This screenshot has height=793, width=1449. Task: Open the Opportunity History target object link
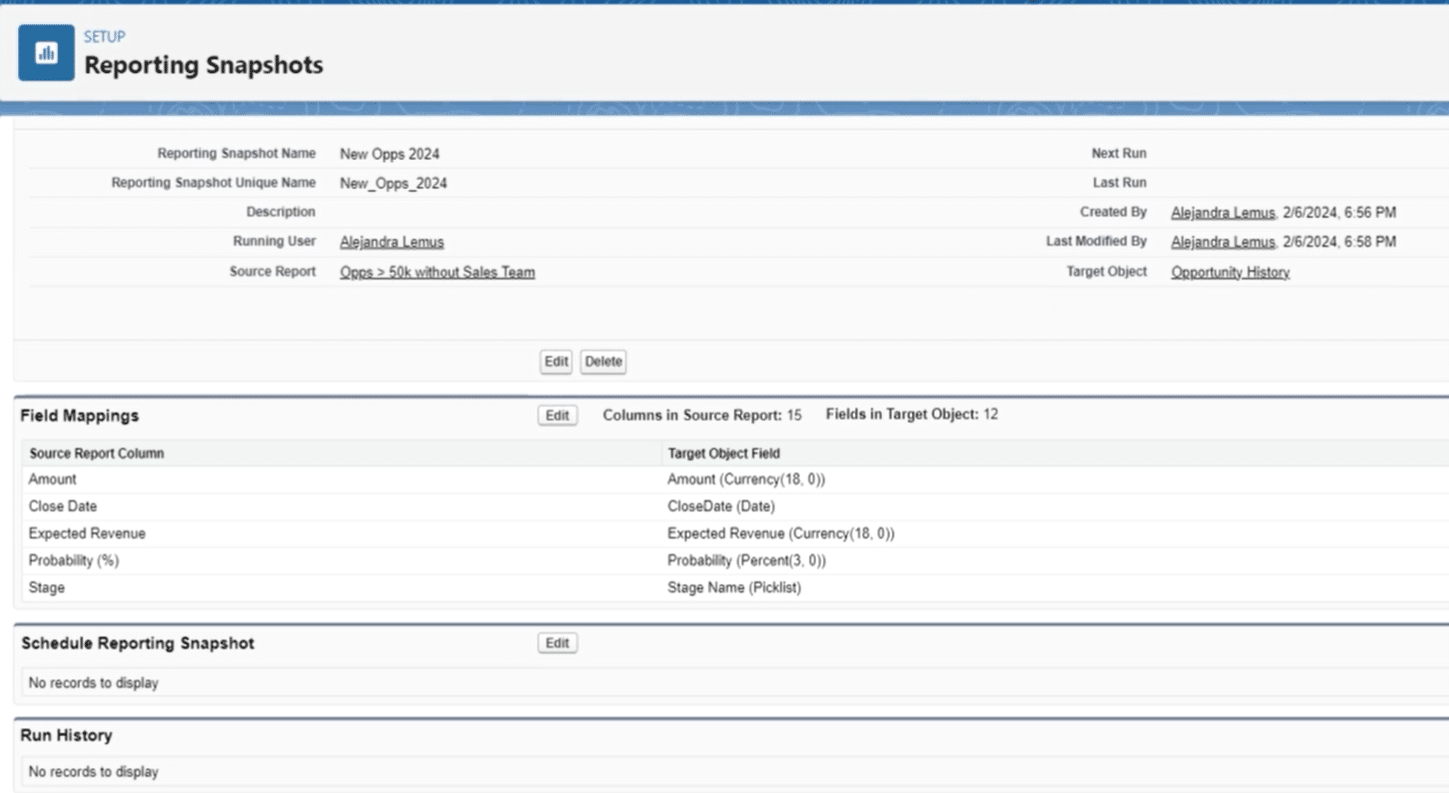1230,272
